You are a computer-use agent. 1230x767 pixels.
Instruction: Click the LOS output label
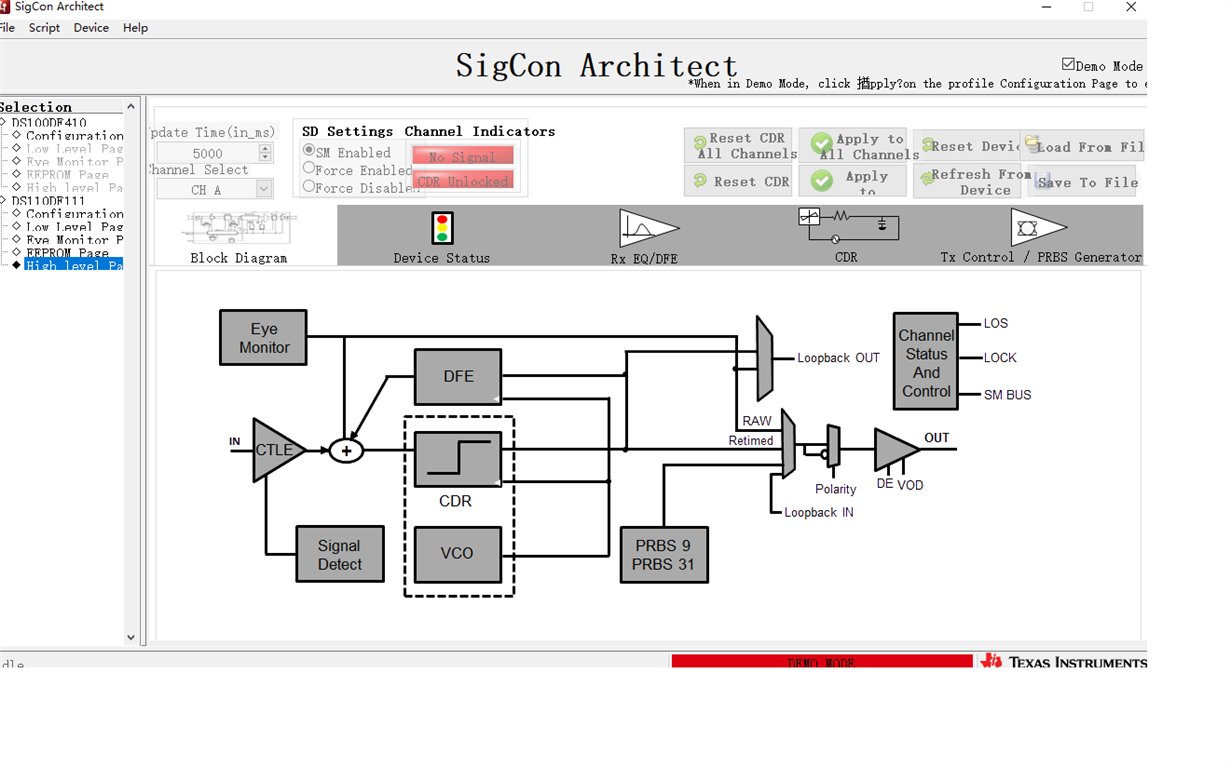pyautogui.click(x=996, y=323)
